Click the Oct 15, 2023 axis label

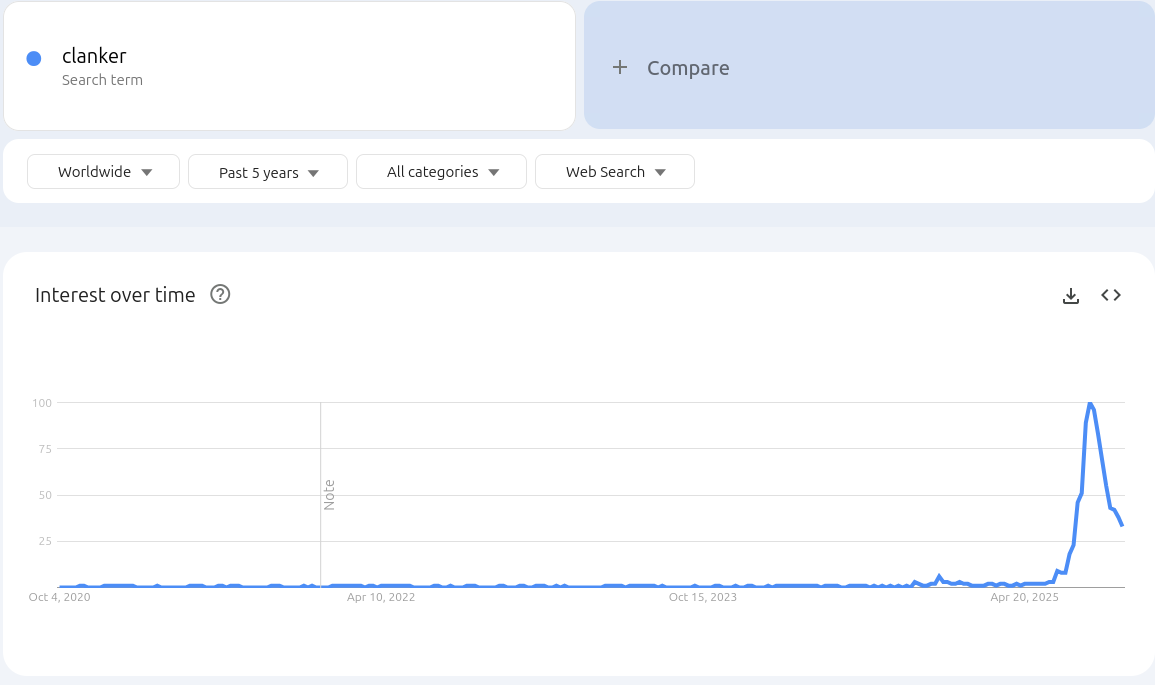[x=703, y=597]
